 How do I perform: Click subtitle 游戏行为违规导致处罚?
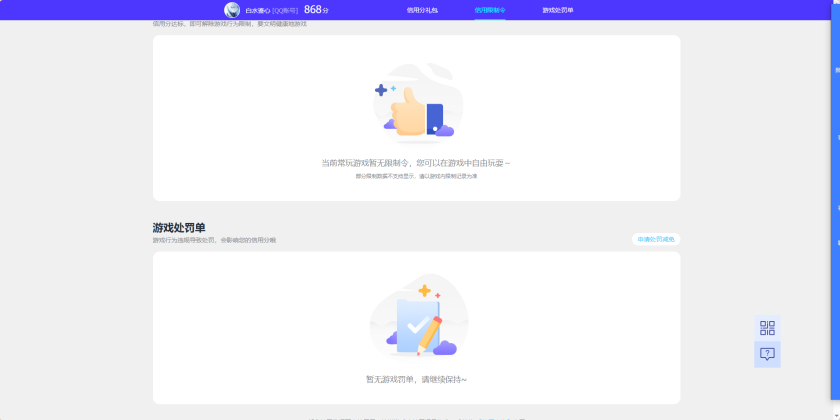point(184,241)
